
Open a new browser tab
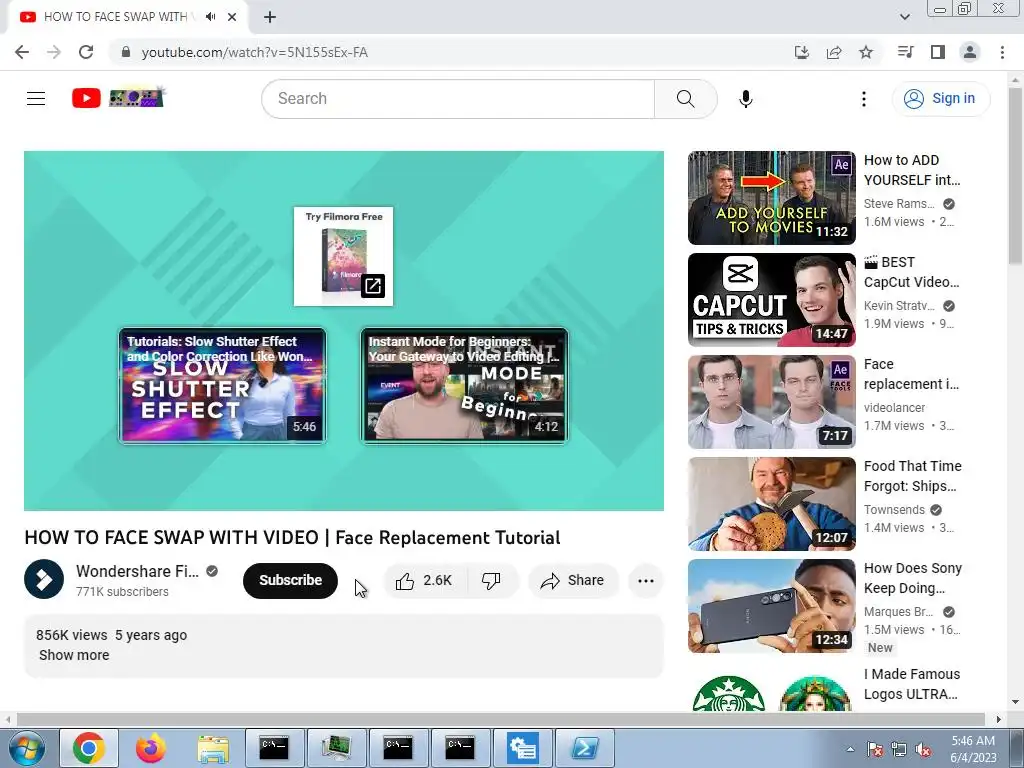(x=270, y=17)
